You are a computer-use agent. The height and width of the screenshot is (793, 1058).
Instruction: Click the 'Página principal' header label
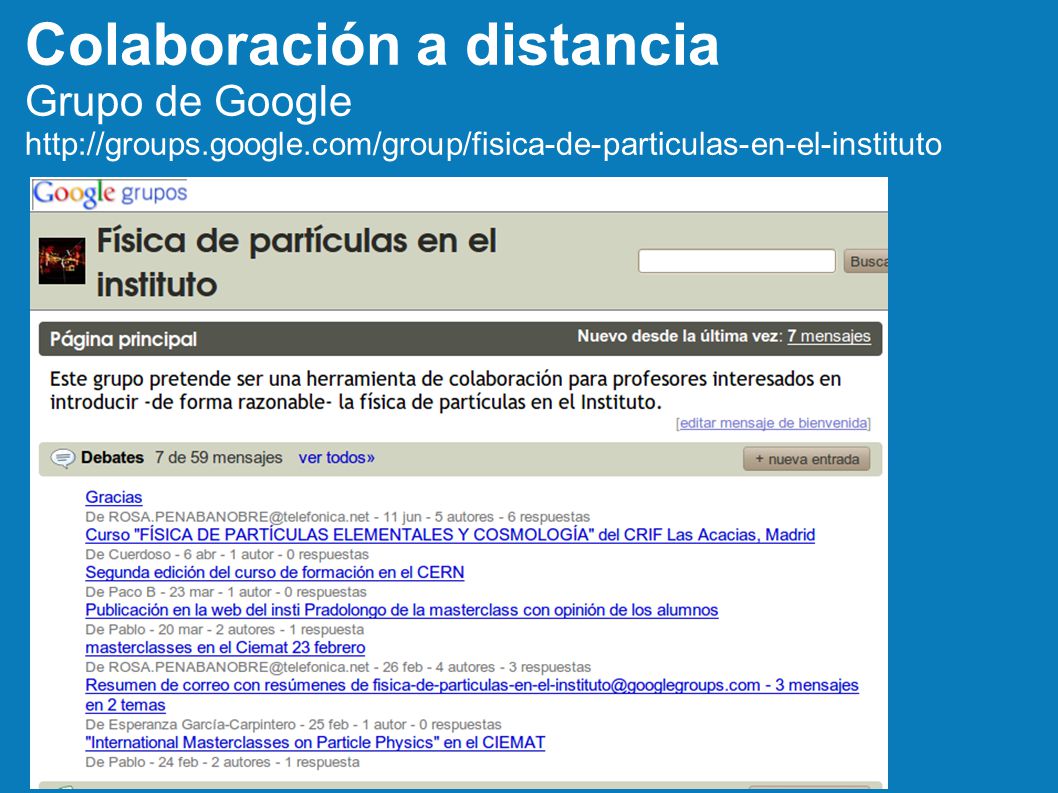pos(123,339)
